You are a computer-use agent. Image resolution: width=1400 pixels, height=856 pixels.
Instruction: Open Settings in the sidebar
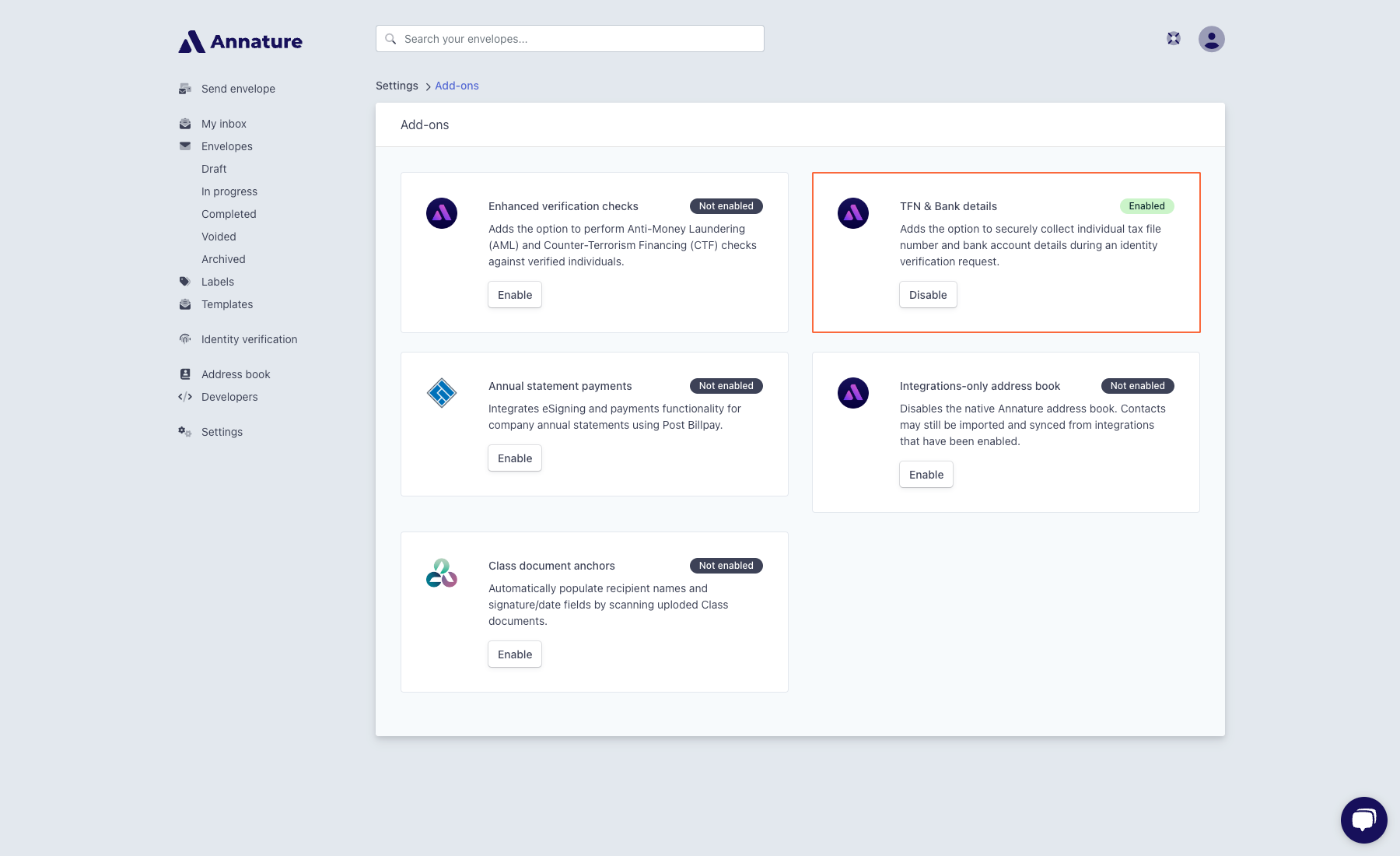tap(222, 432)
